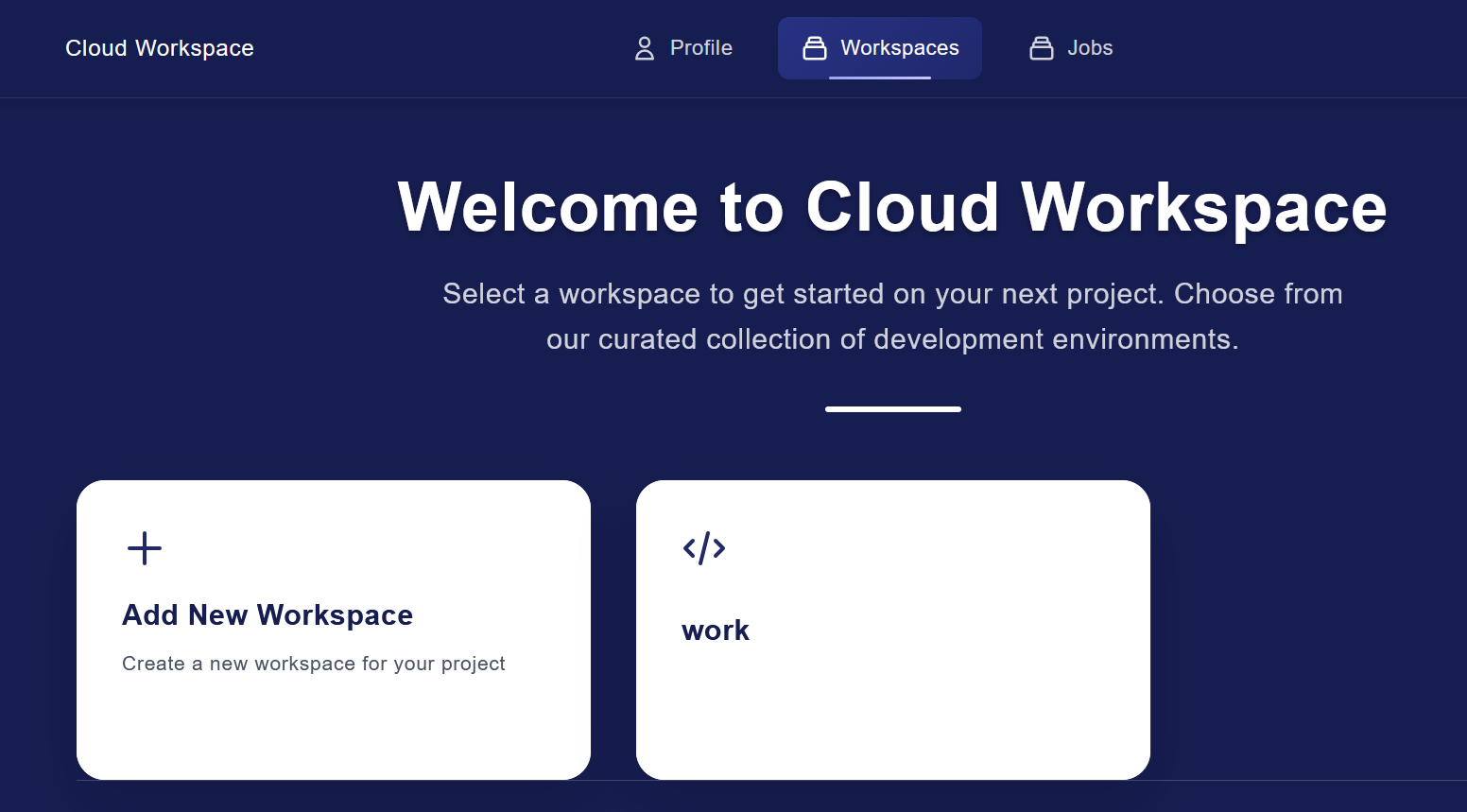Image resolution: width=1467 pixels, height=812 pixels.
Task: Open the Profile tab label
Action: pyautogui.click(x=700, y=48)
